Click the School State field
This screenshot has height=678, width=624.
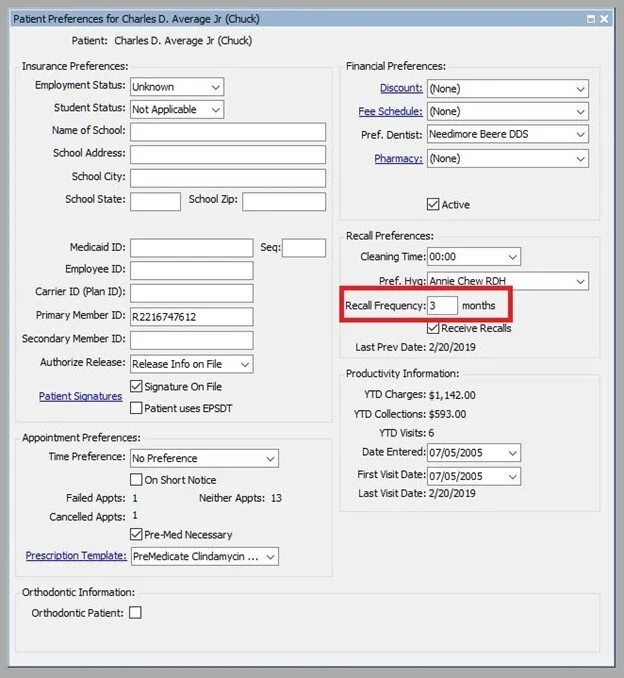click(155, 201)
